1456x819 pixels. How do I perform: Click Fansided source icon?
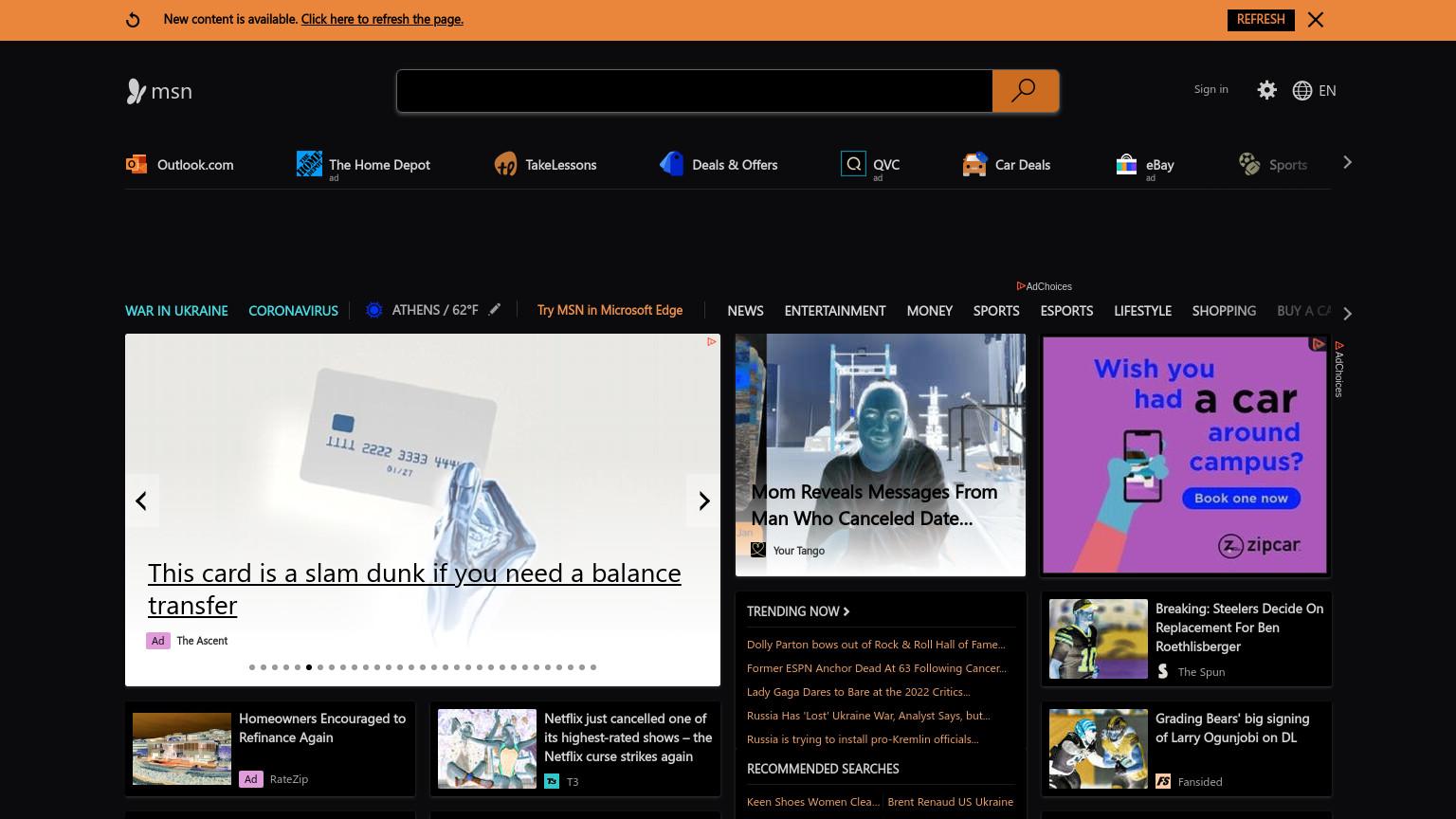tap(1163, 781)
